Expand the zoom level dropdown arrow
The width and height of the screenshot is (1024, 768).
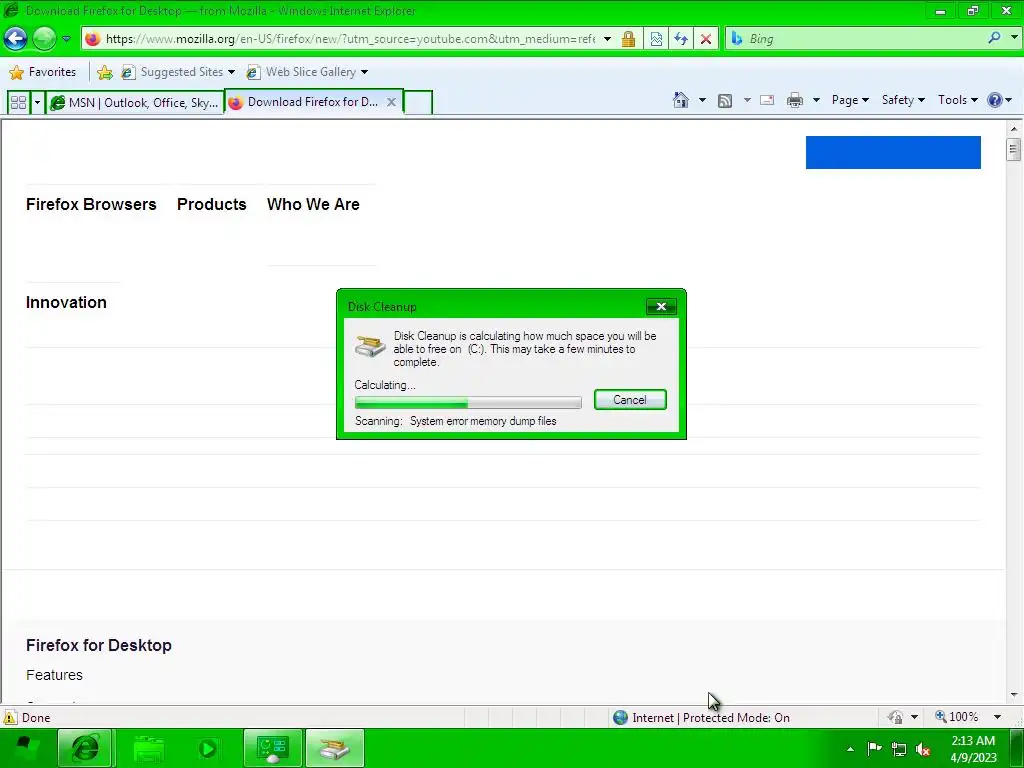pos(997,717)
